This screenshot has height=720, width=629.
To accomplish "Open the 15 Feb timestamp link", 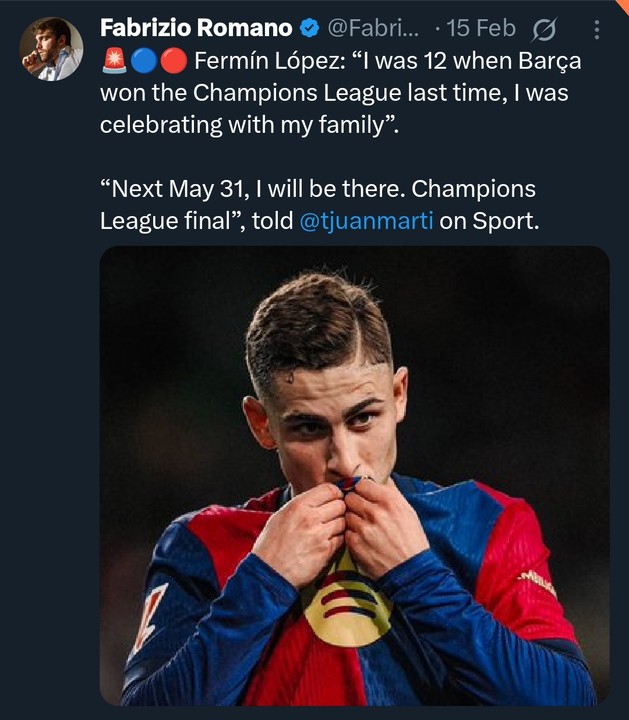I will tap(482, 29).
